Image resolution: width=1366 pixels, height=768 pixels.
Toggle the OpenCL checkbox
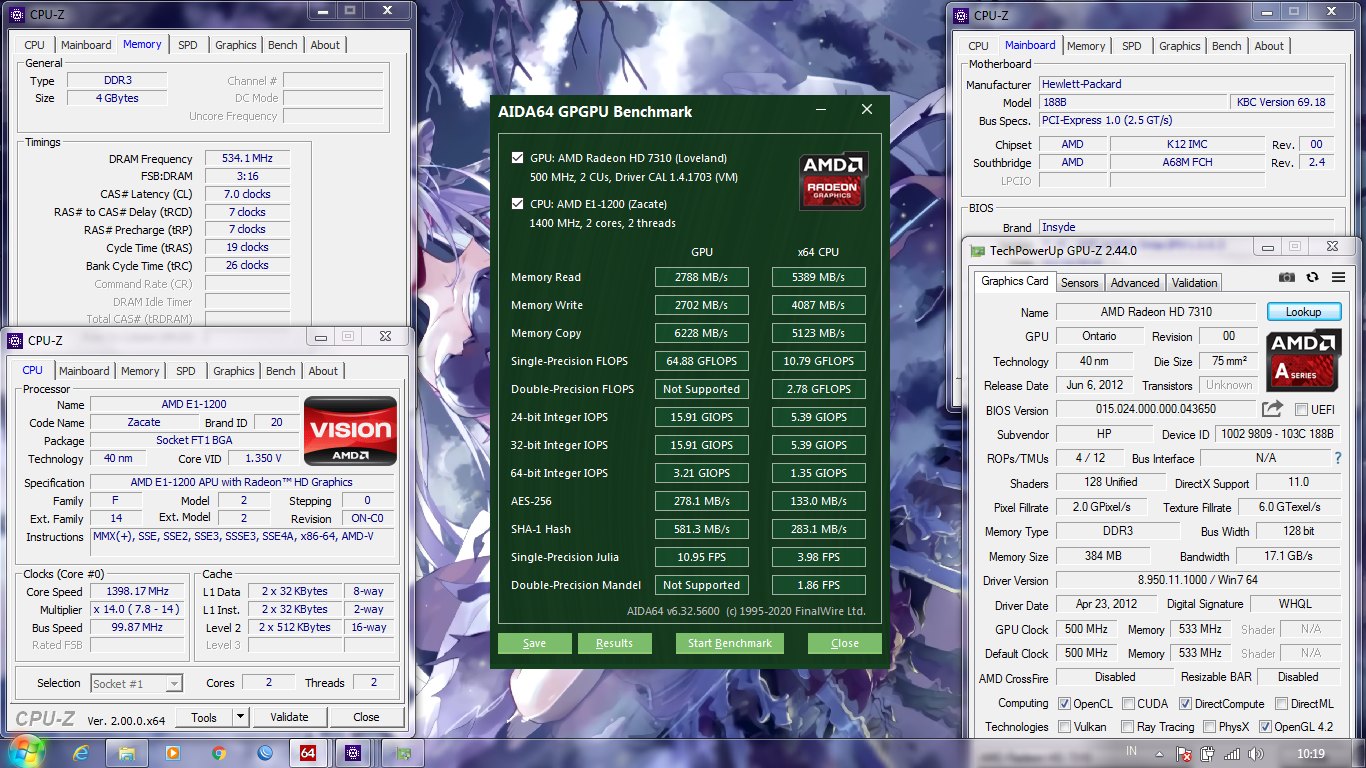pyautogui.click(x=1064, y=704)
